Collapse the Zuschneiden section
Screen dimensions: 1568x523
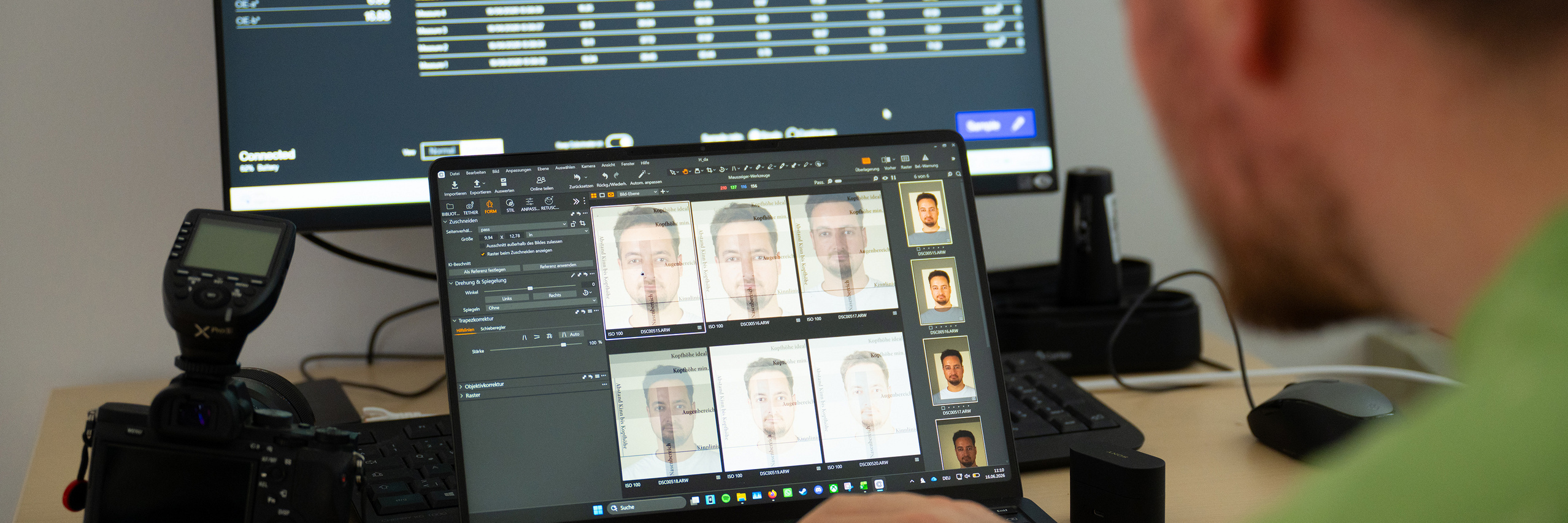click(x=445, y=222)
